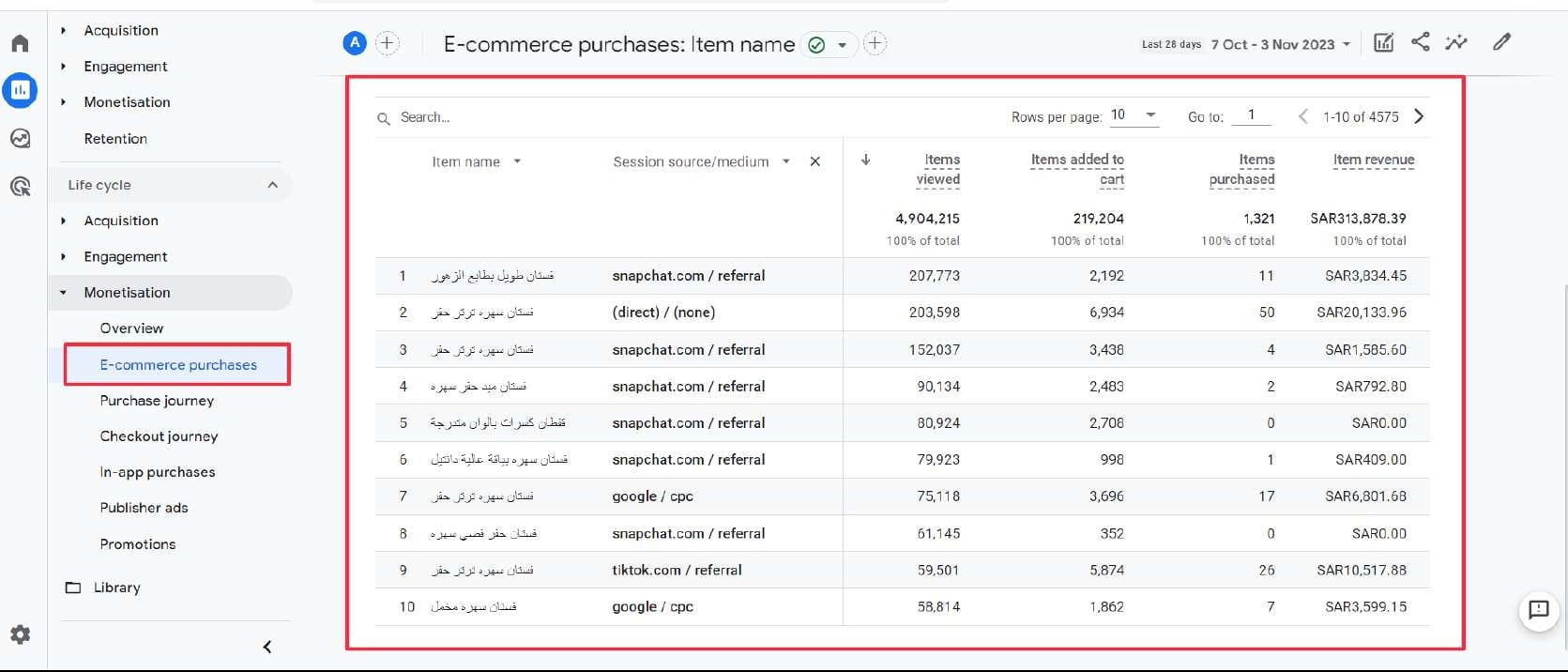Click items added to cart value 6,934
Screen dimensions: 1568x672
(1106, 313)
